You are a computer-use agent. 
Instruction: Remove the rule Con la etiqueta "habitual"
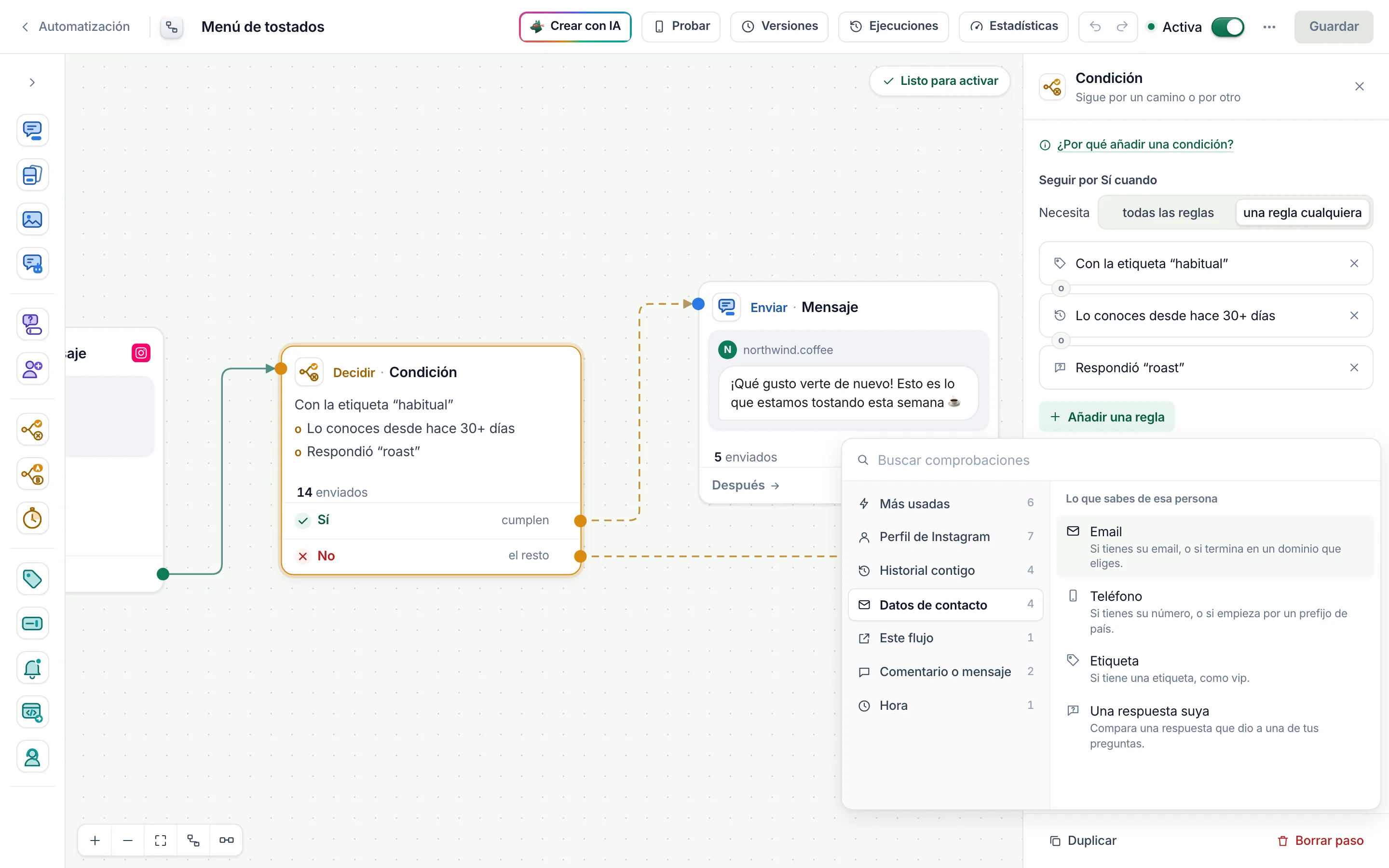tap(1354, 263)
